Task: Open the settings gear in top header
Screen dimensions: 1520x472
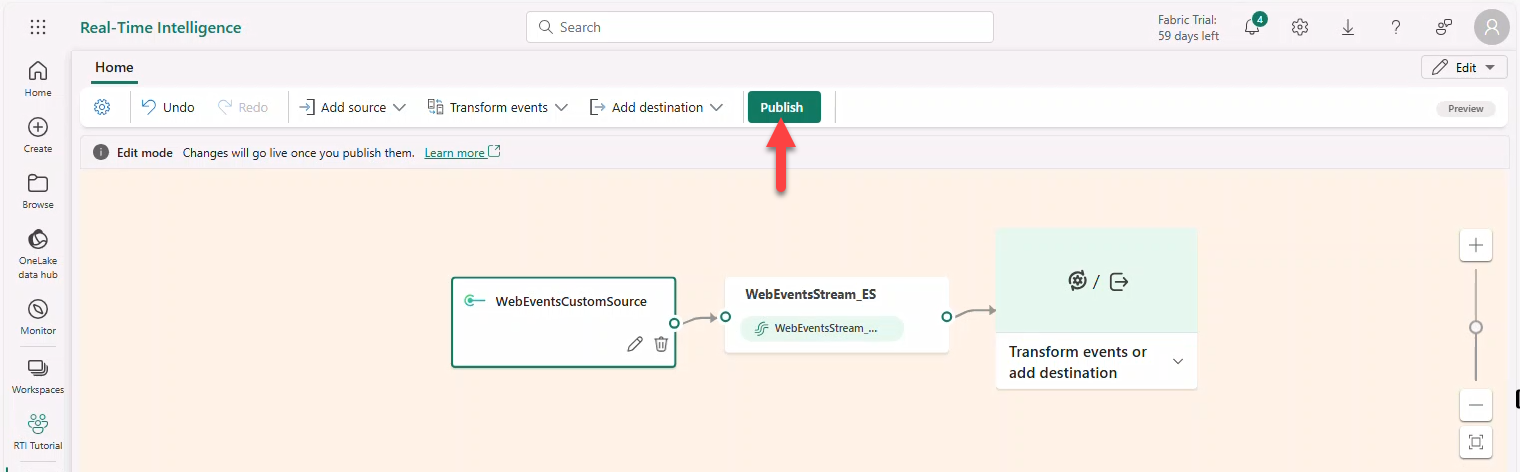Action: 1300,27
